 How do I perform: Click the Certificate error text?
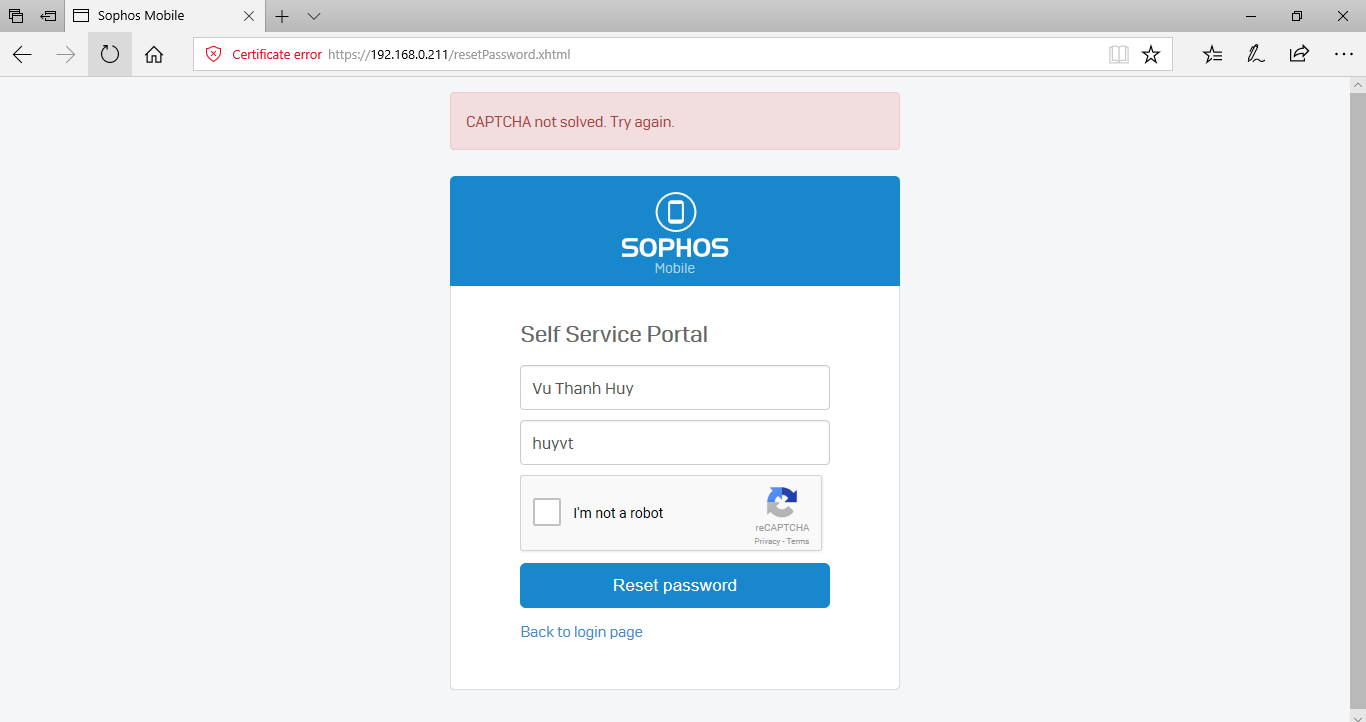tap(277, 54)
